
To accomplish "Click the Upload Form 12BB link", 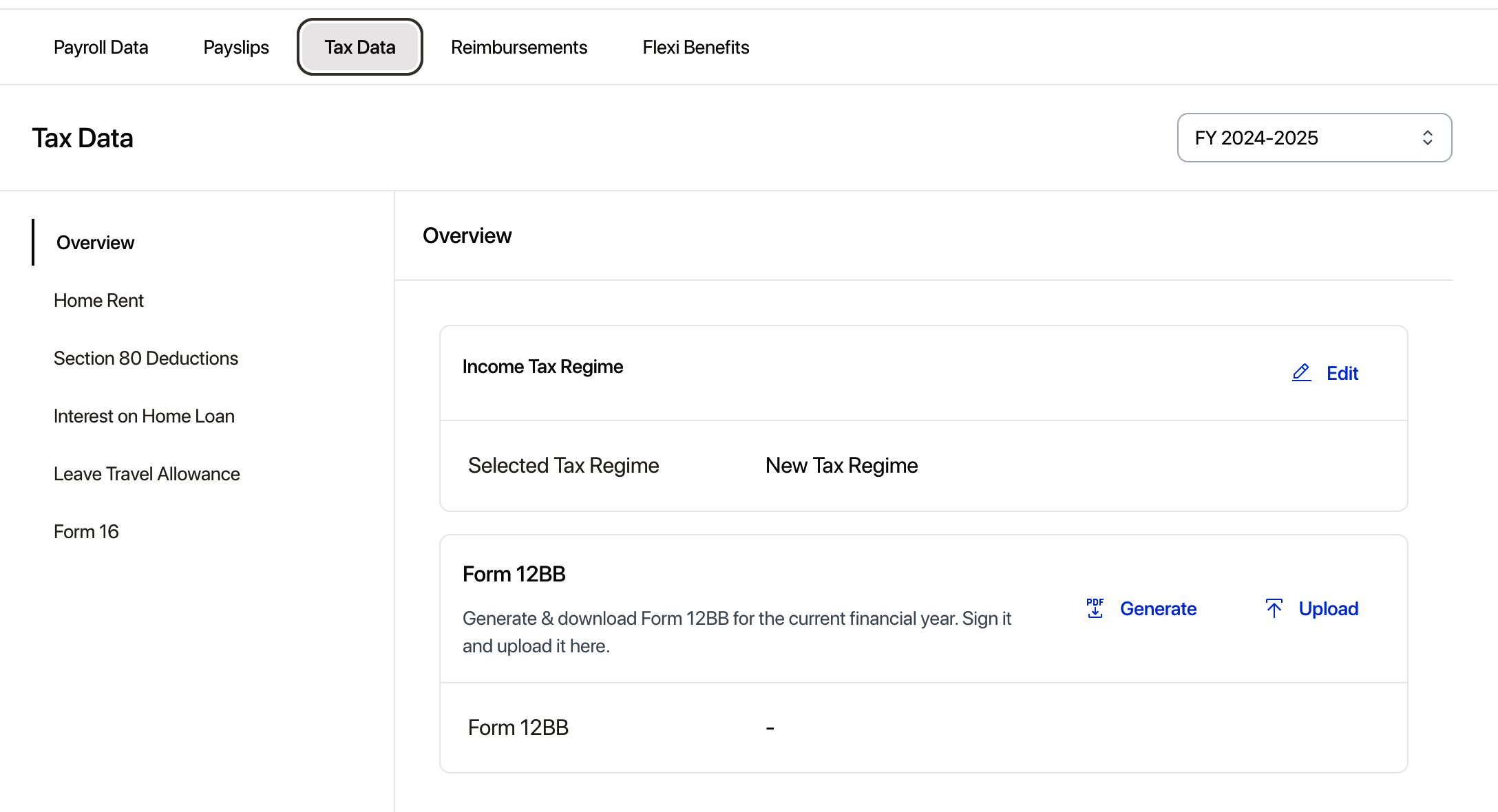I will tap(1328, 608).
